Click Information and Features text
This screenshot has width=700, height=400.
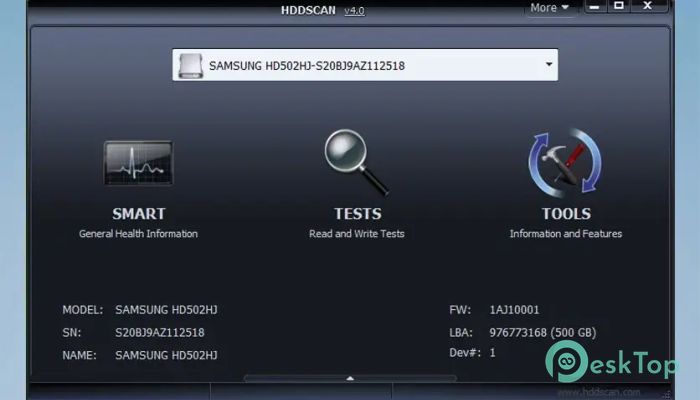click(x=566, y=233)
